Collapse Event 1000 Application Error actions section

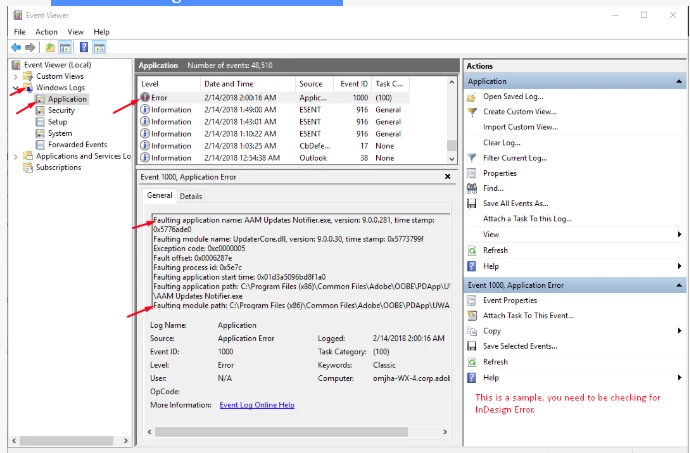[x=679, y=285]
